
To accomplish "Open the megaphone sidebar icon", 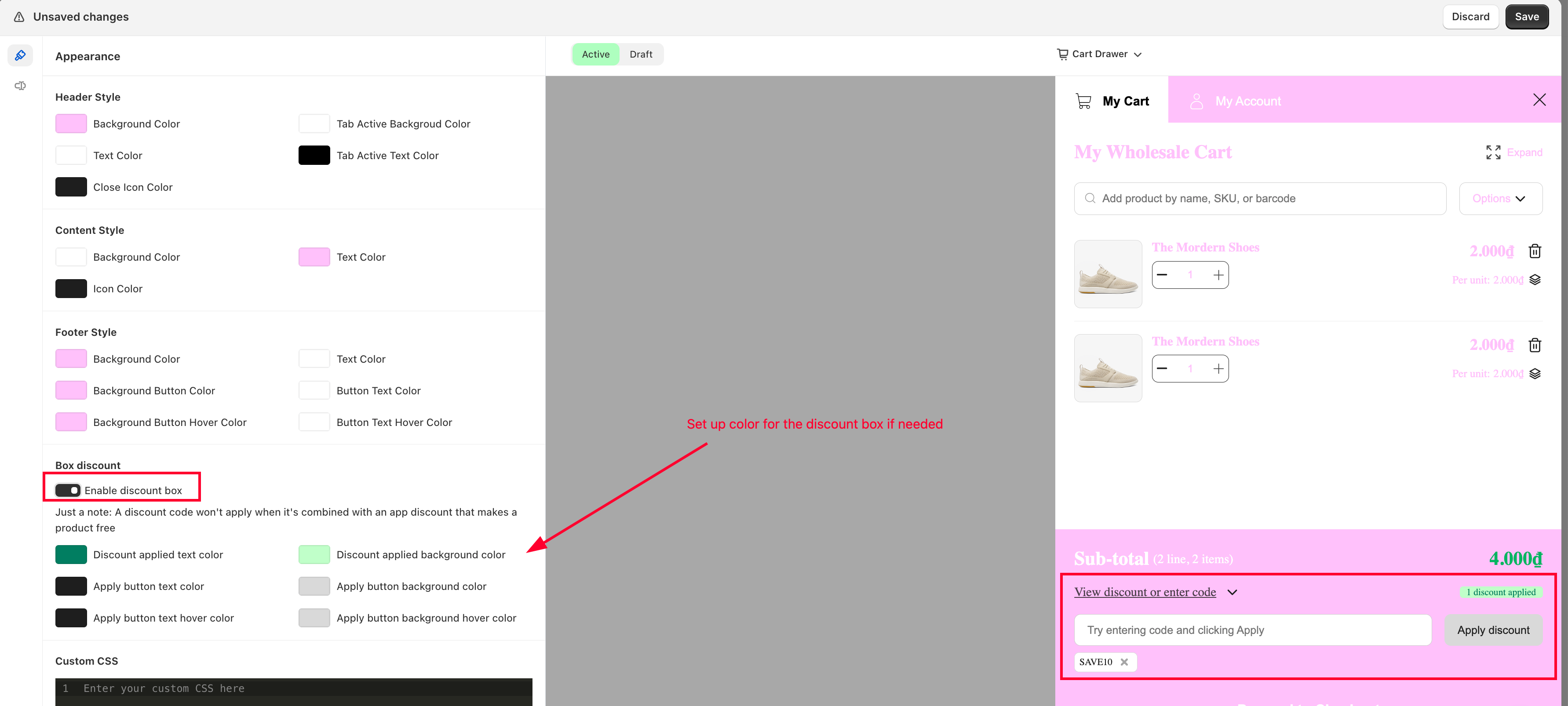I will pyautogui.click(x=20, y=86).
